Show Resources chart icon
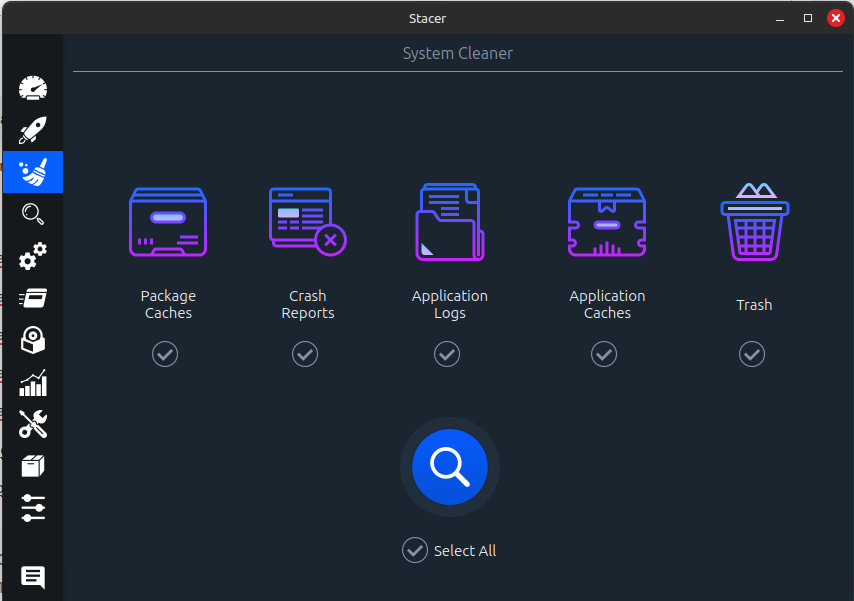 33,383
